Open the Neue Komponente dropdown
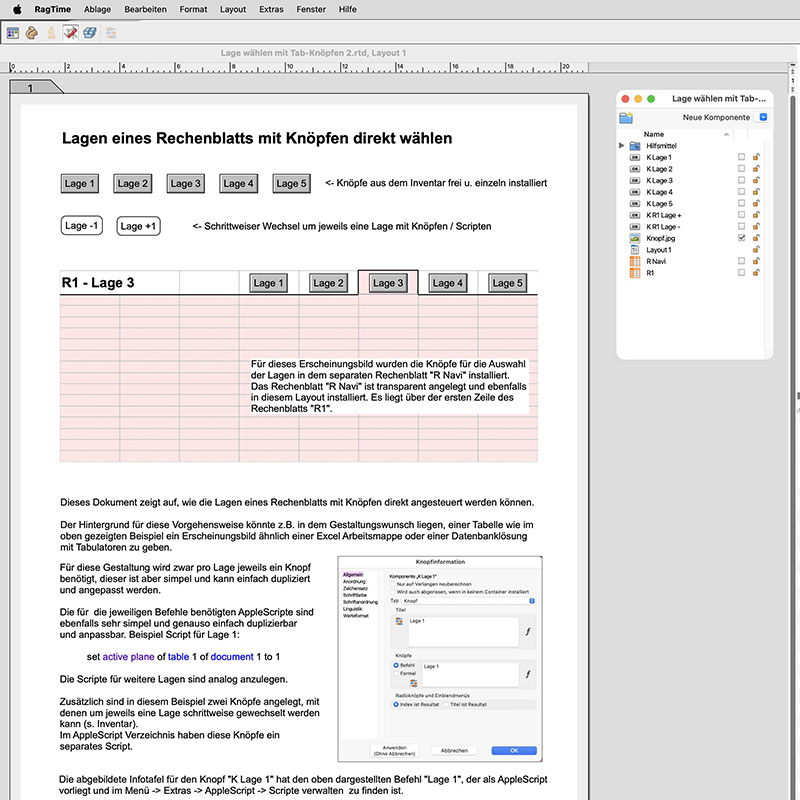 (763, 117)
